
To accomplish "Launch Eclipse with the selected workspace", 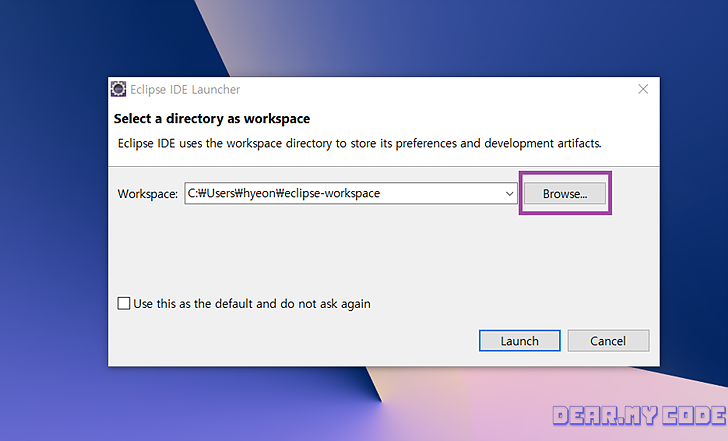I will click(520, 341).
